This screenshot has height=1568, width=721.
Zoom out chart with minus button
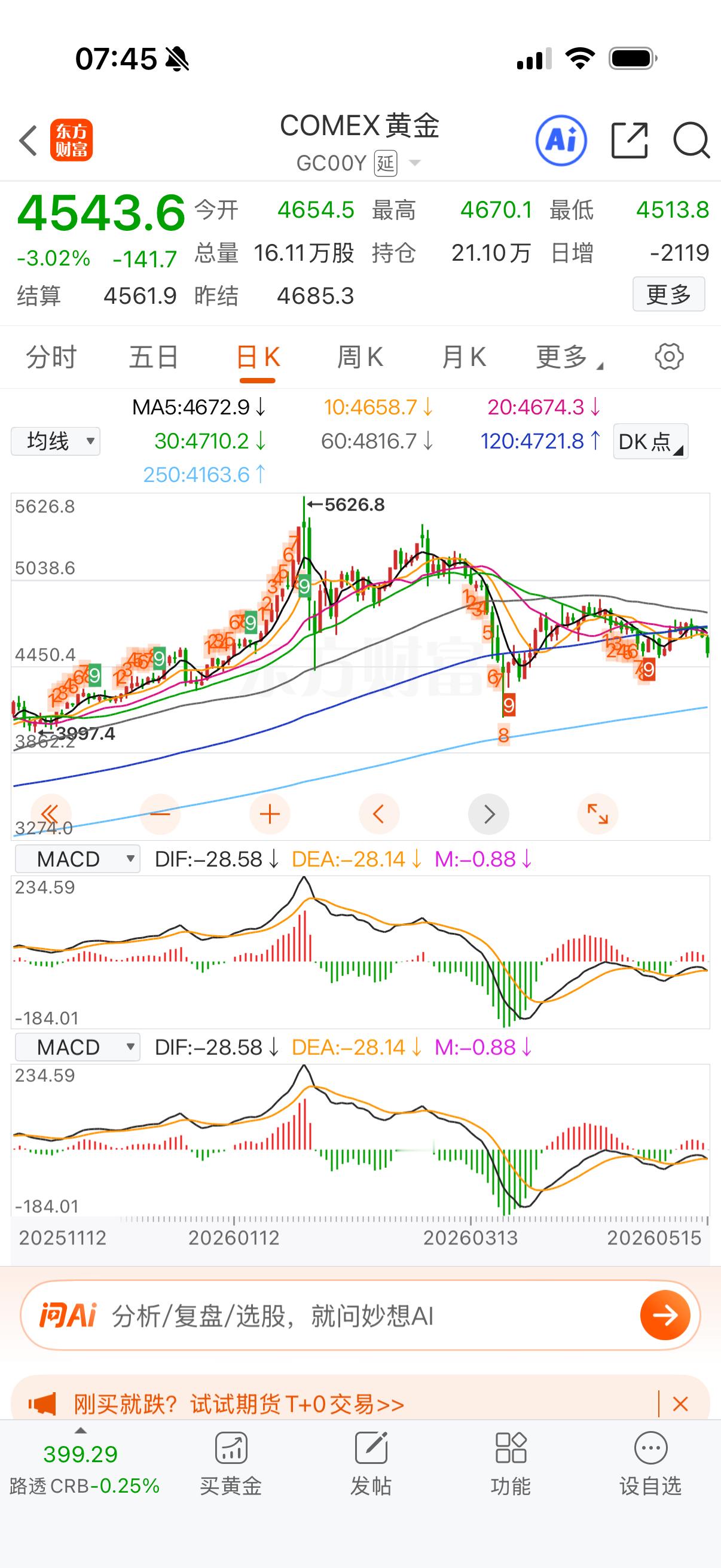coord(160,814)
